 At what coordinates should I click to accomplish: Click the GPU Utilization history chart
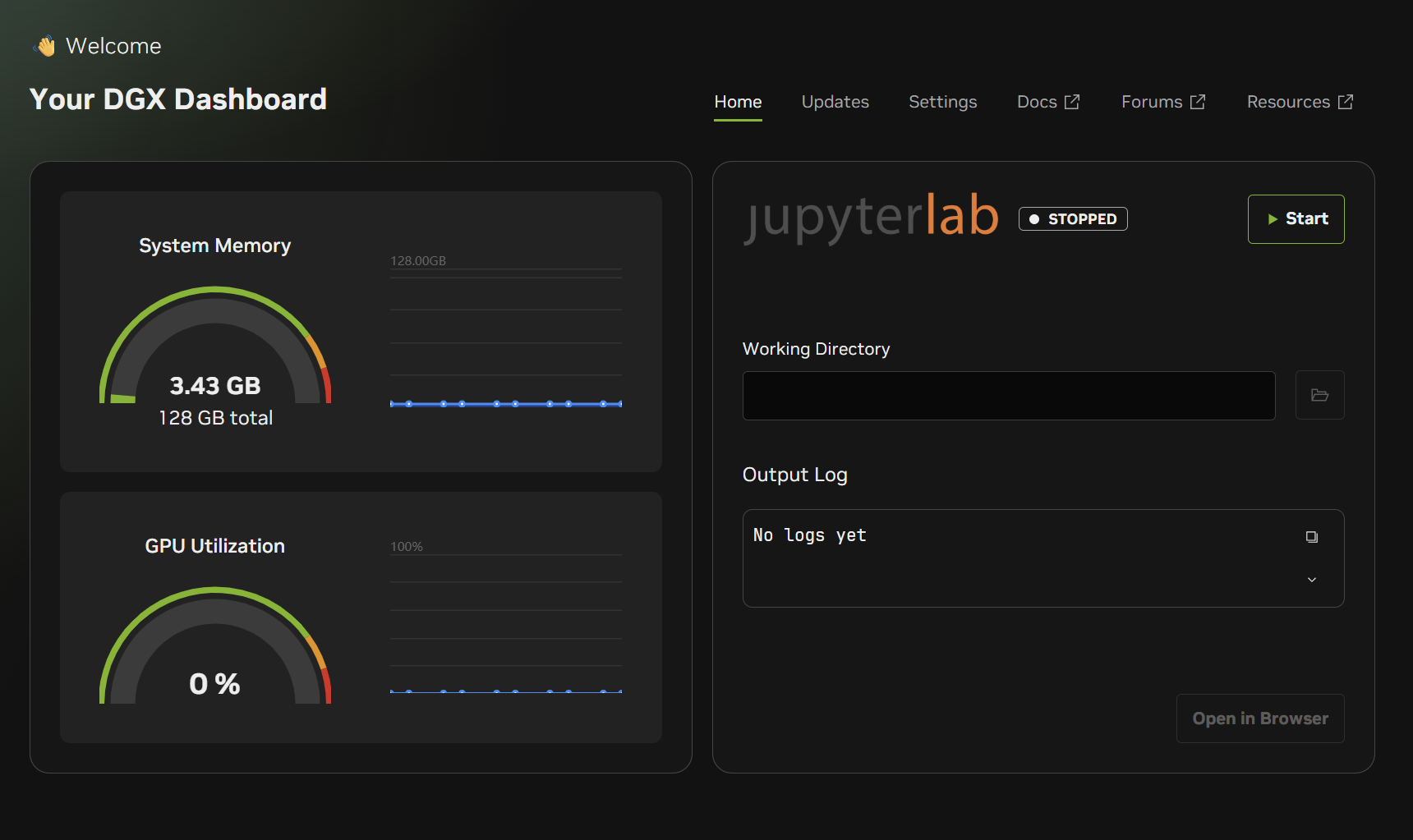(506, 617)
